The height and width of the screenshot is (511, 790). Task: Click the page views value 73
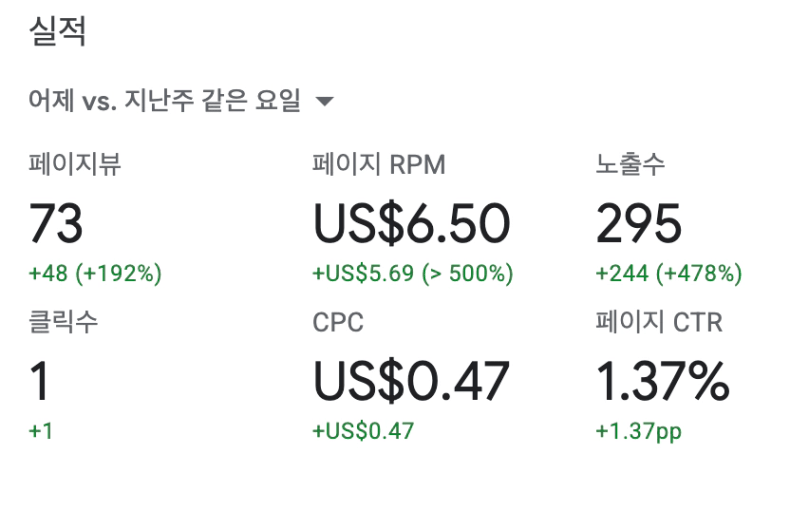(x=56, y=223)
